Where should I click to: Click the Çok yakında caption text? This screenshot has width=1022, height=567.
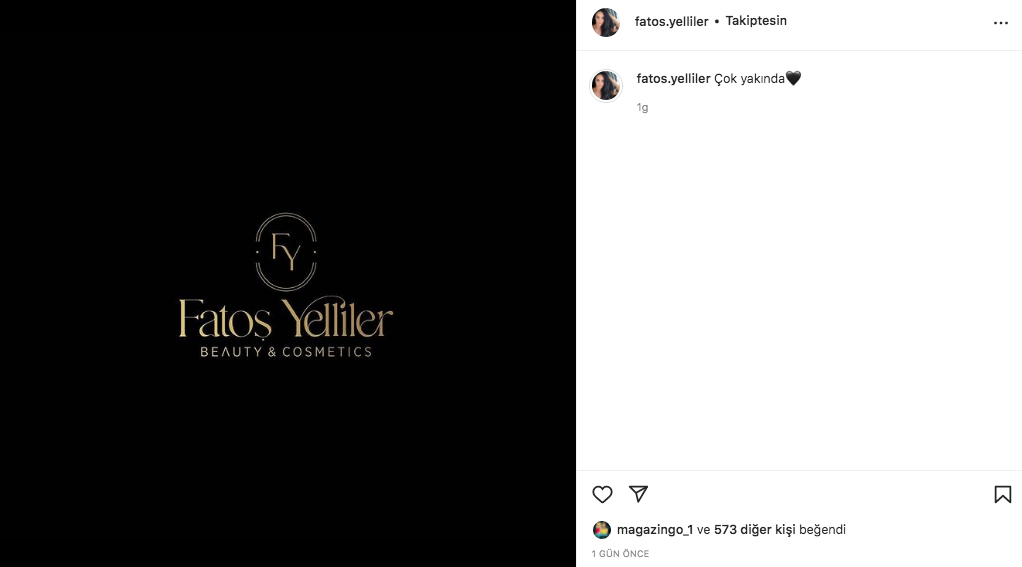coord(749,79)
